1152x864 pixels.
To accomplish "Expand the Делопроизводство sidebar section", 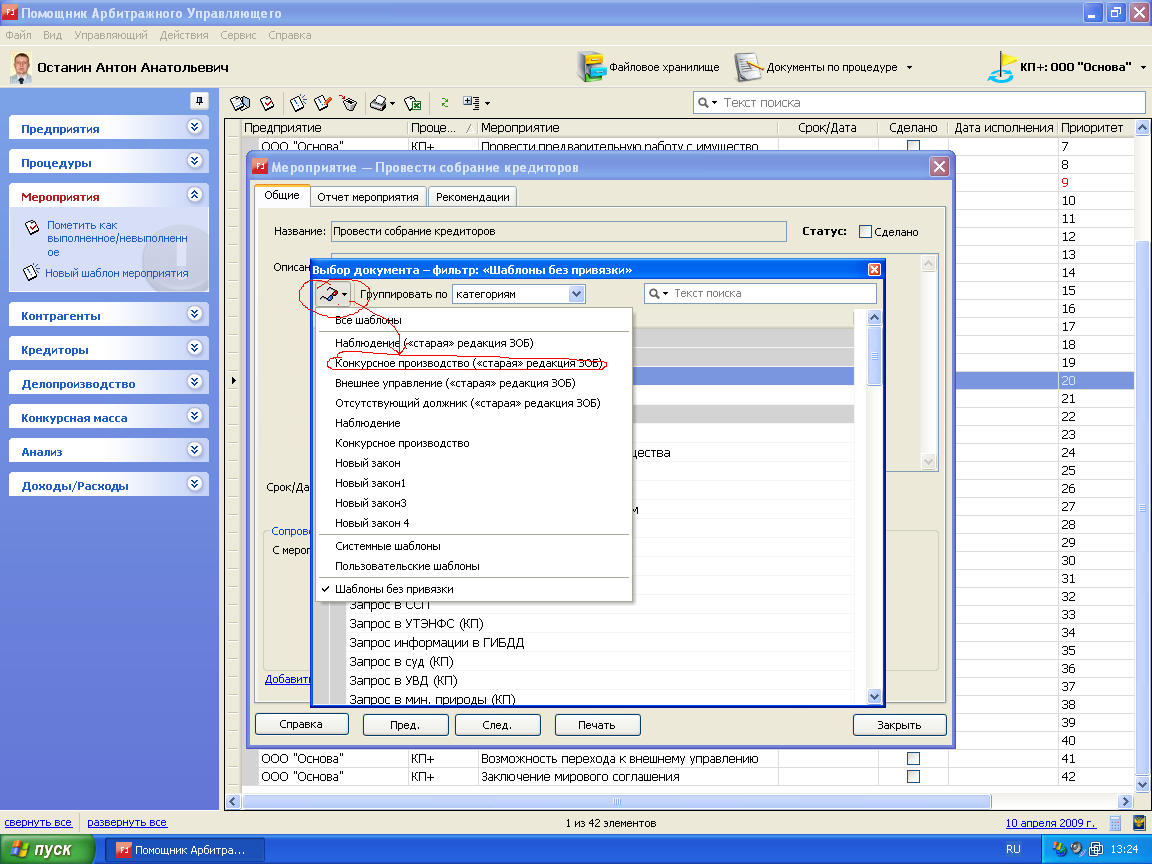I will click(195, 381).
